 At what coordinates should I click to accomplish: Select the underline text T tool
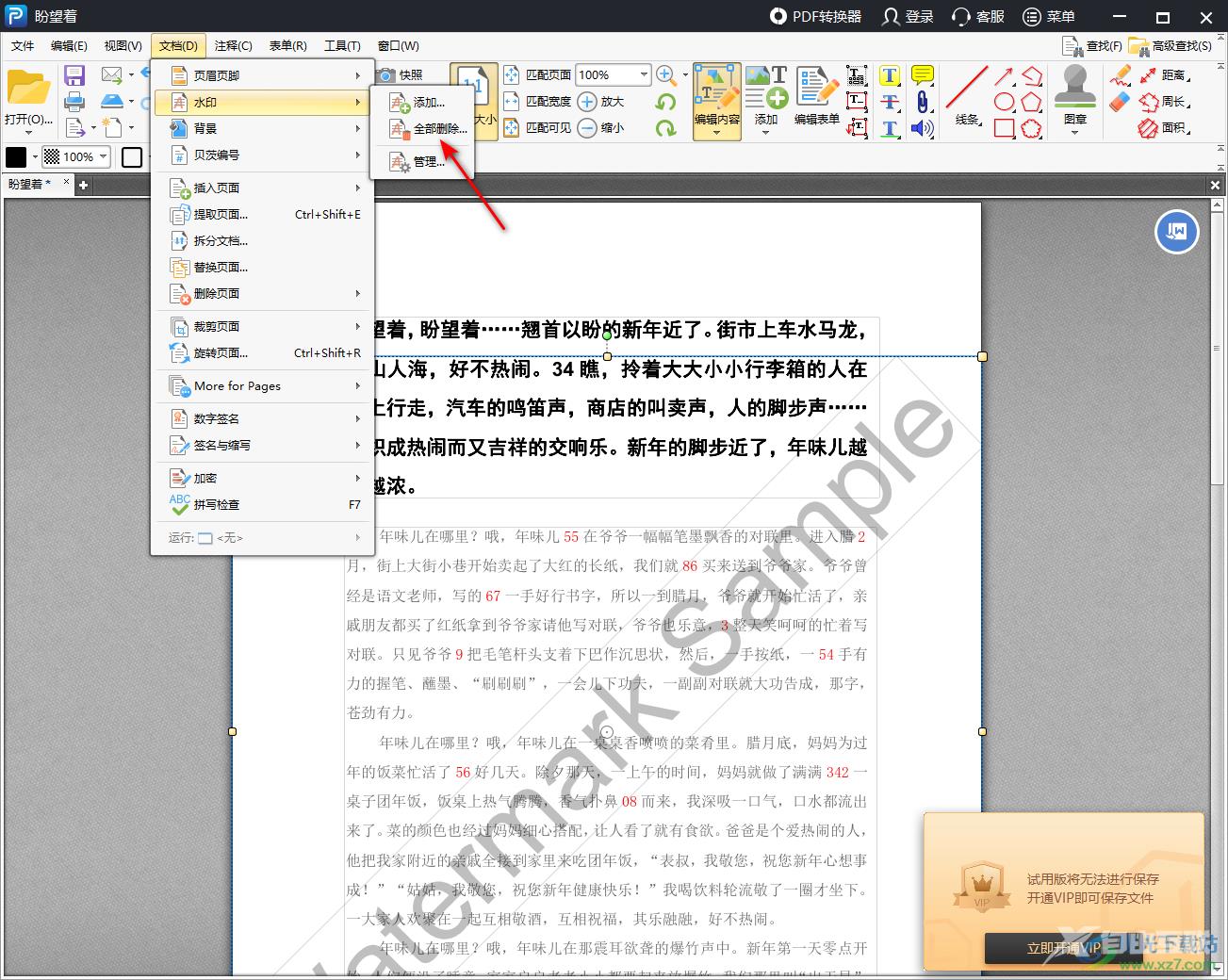click(x=890, y=128)
